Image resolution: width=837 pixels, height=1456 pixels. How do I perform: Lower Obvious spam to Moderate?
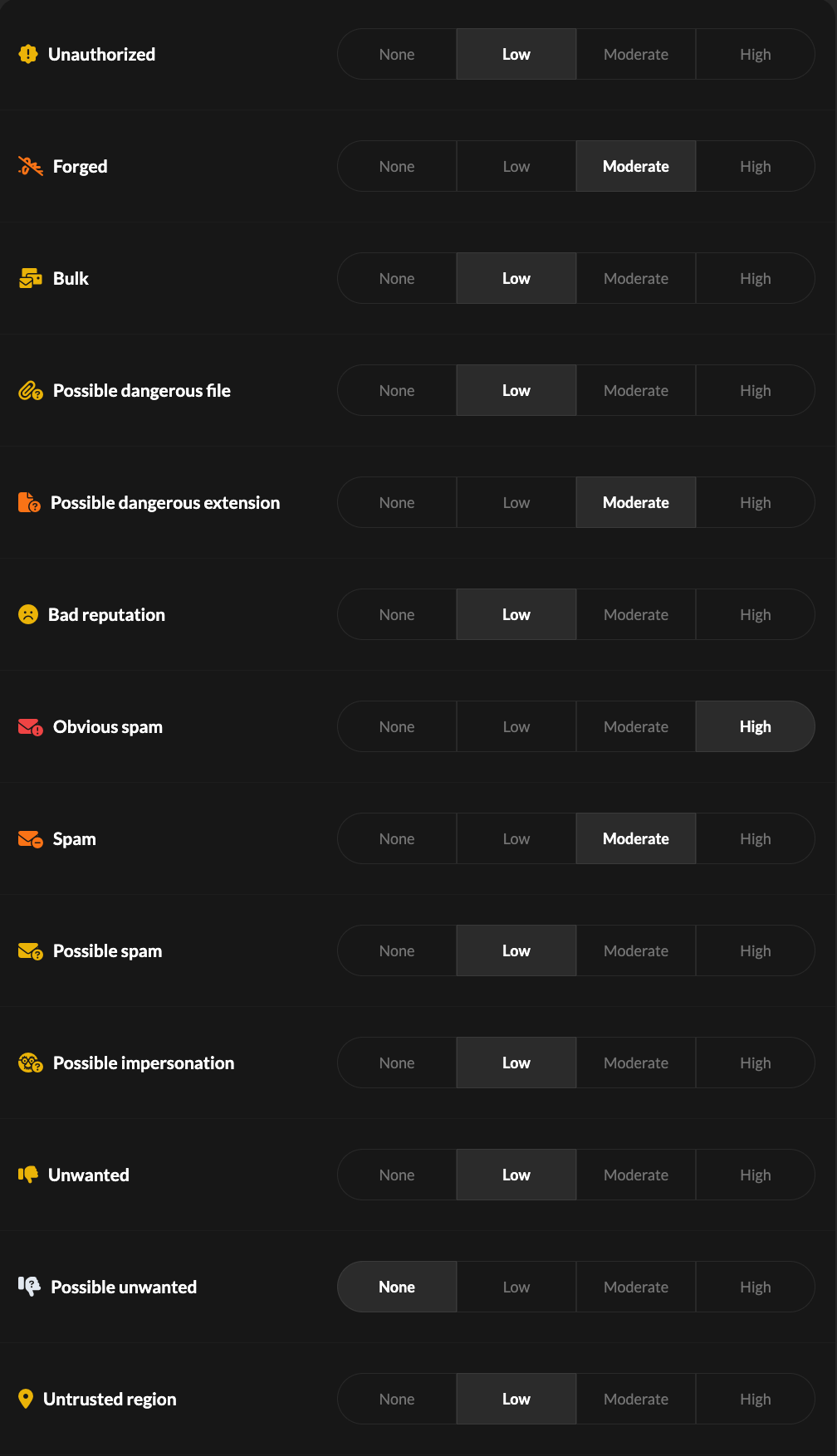(x=635, y=726)
